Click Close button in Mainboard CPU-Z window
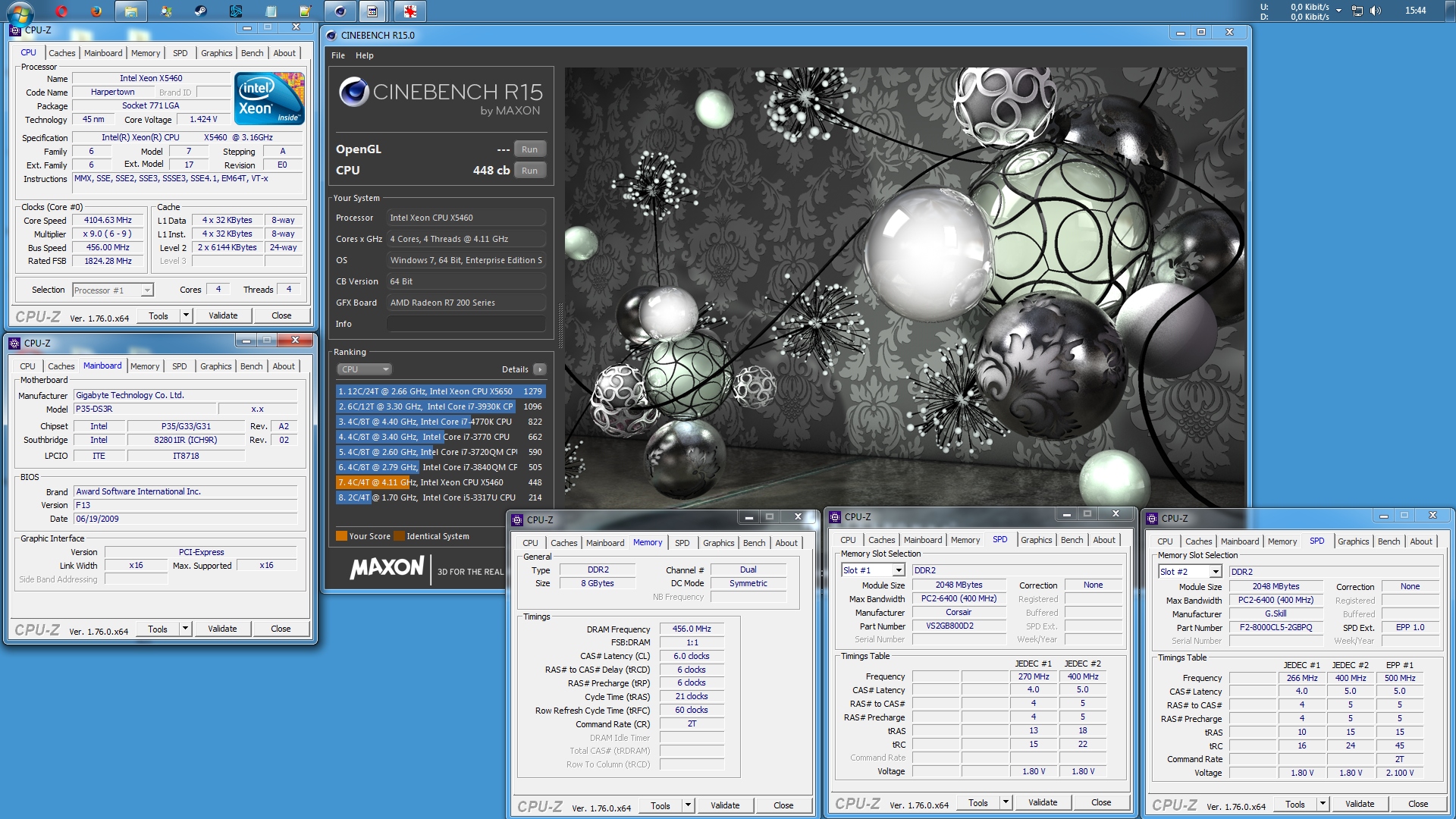The height and width of the screenshot is (819, 1456). 281,629
